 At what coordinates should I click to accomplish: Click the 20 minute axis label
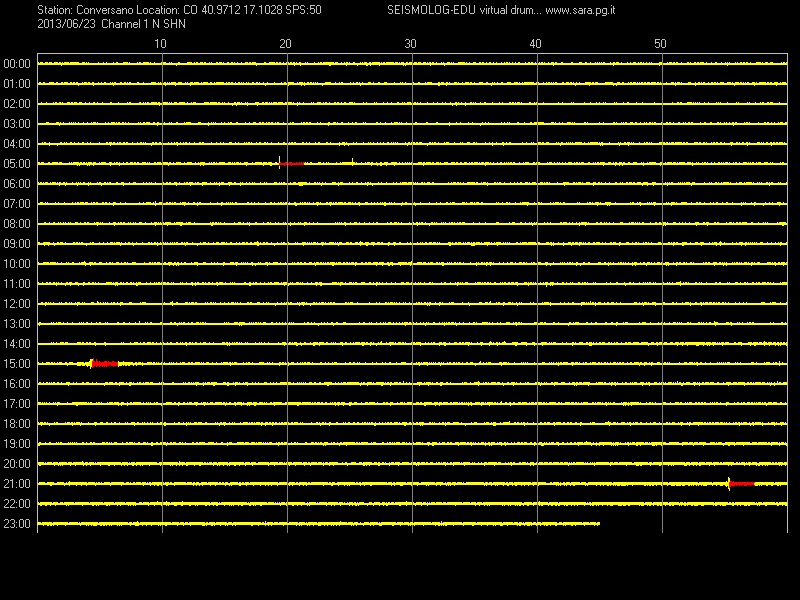[x=285, y=44]
